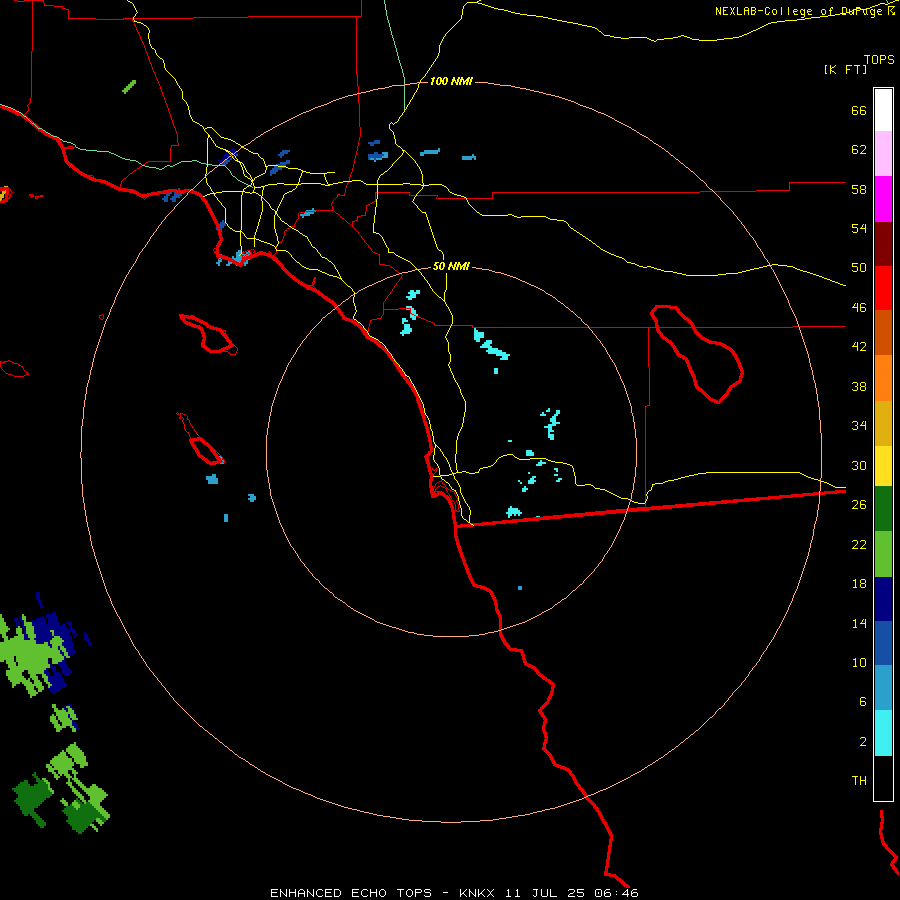Click the light green legend swatch
The width and height of the screenshot is (900, 900).
pos(883,554)
